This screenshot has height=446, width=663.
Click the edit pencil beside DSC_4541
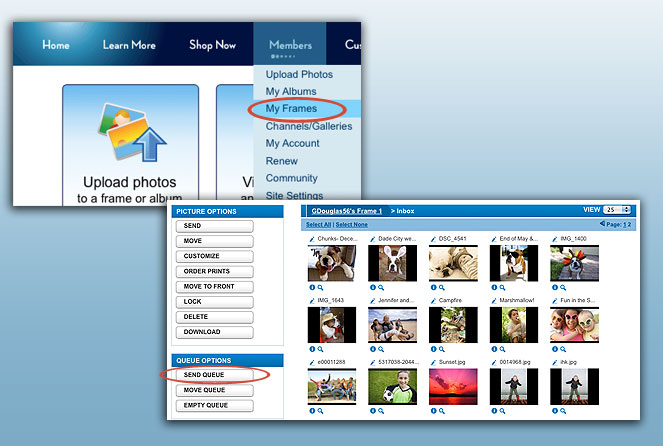tap(433, 239)
